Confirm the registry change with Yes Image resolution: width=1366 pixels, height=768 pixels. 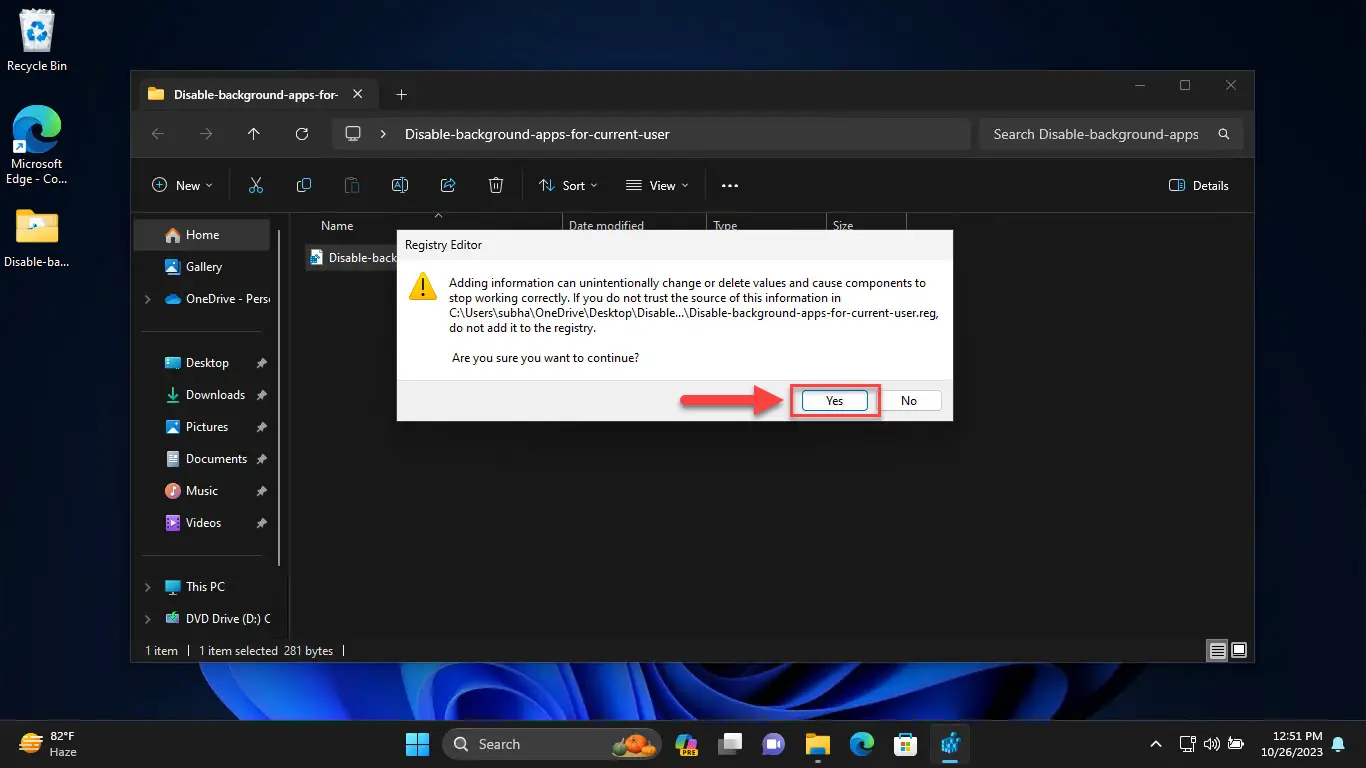(x=834, y=400)
